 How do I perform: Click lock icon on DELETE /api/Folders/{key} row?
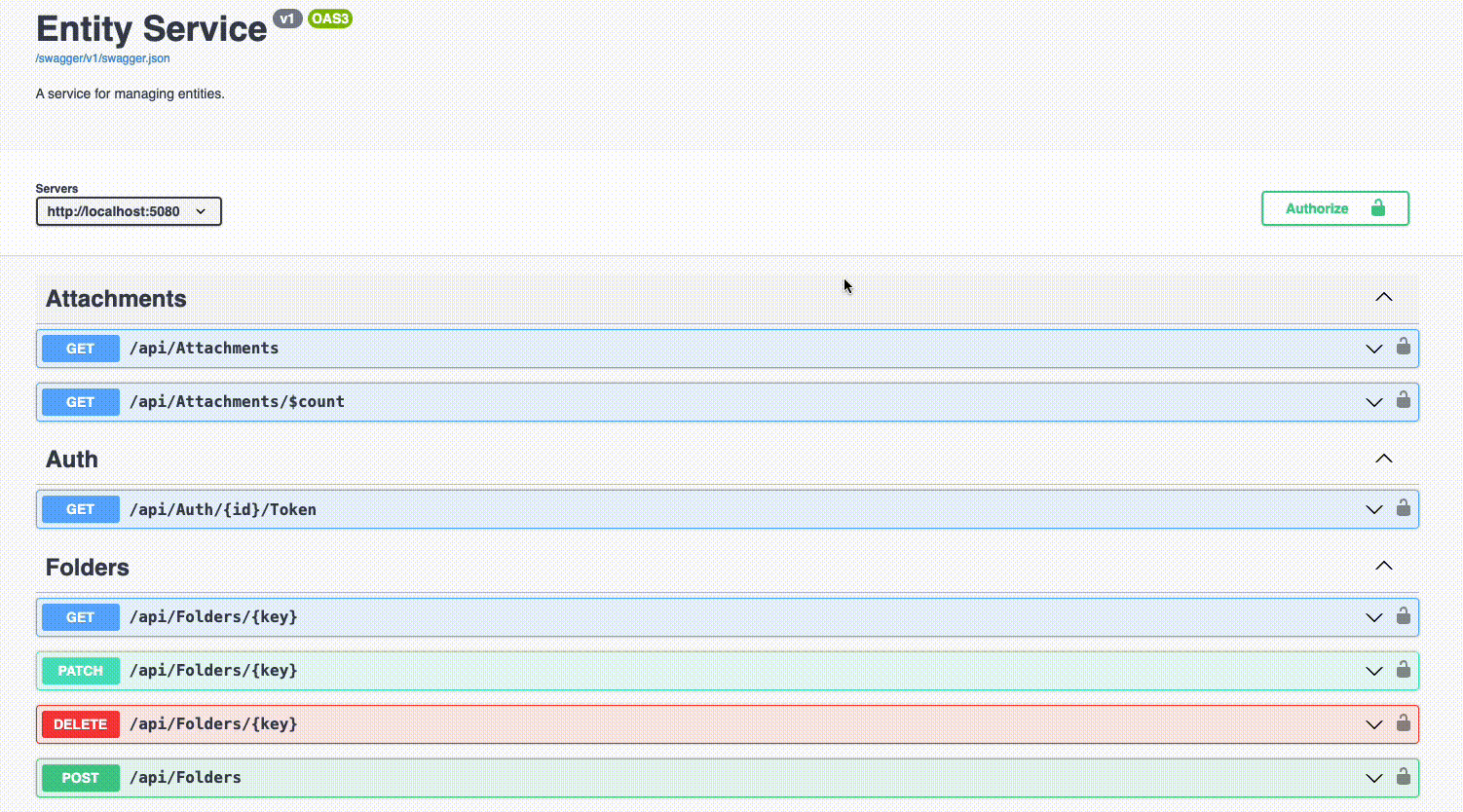pos(1403,723)
